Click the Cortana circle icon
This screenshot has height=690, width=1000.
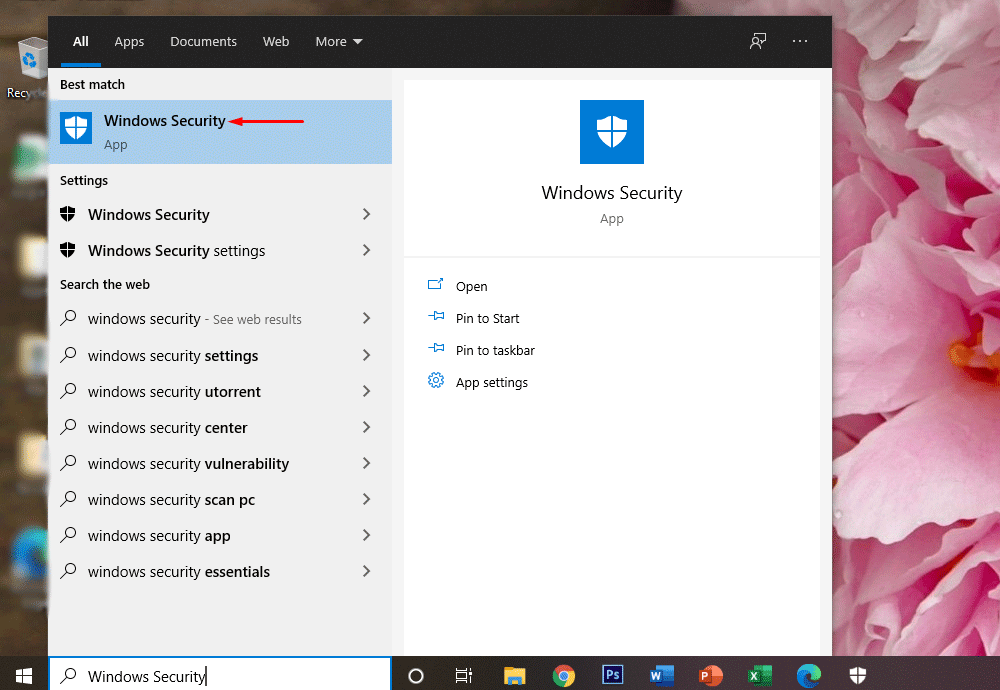pyautogui.click(x=416, y=676)
